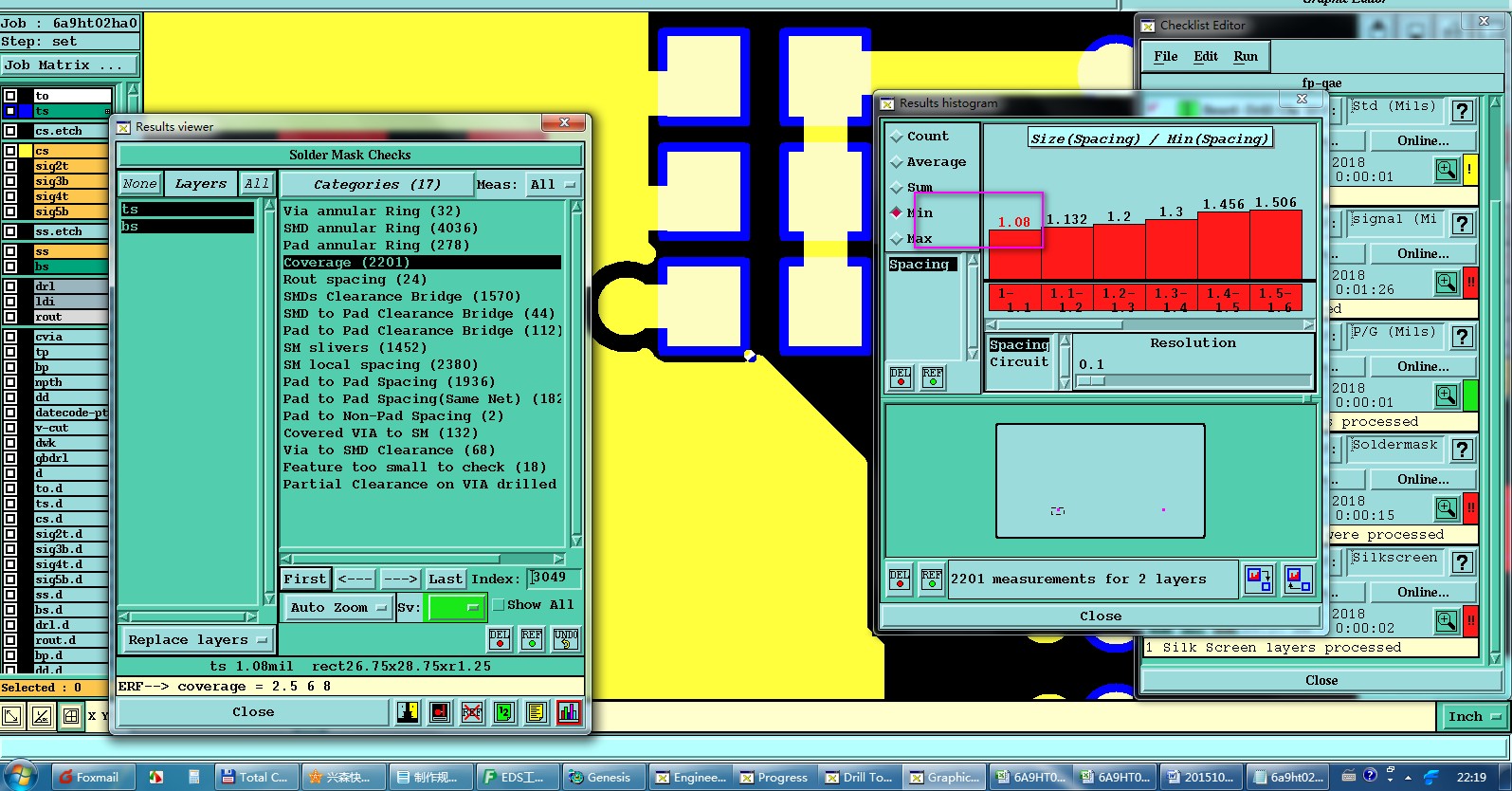Open Replace layers dropdown
The height and width of the screenshot is (791, 1512).
tap(197, 640)
